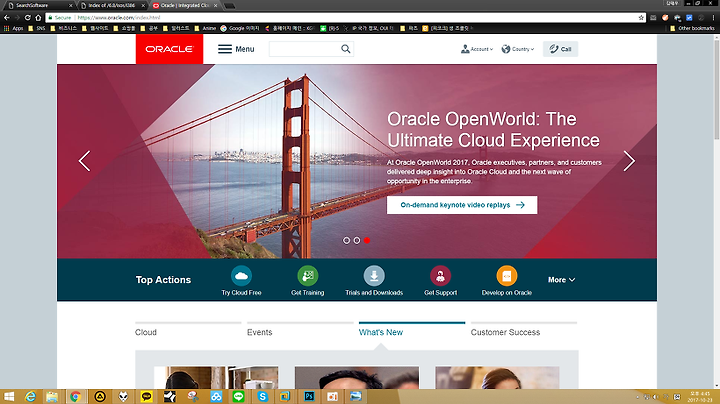Click the Get Training icon
The width and height of the screenshot is (720, 404).
pos(308,276)
